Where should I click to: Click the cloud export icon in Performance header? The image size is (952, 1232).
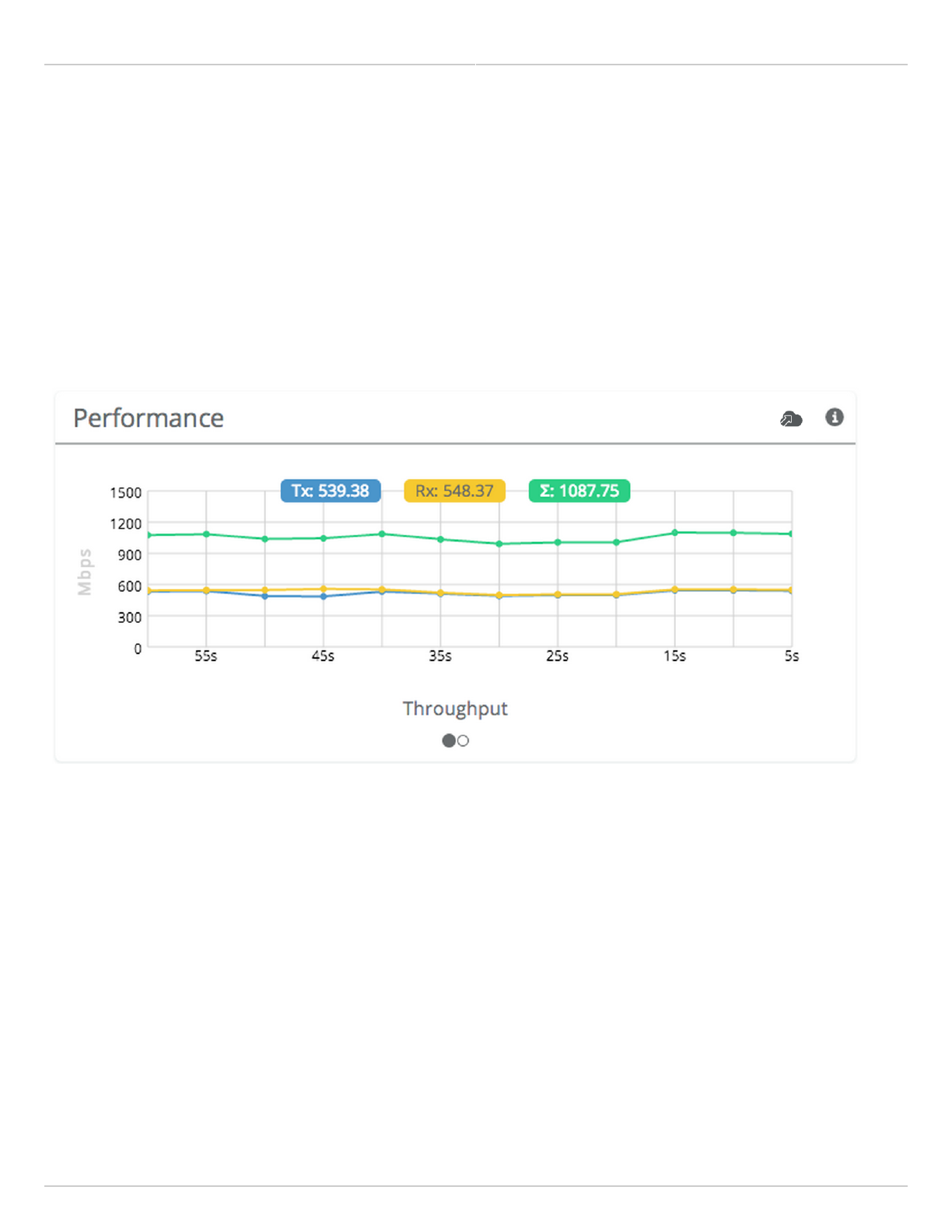coord(791,419)
